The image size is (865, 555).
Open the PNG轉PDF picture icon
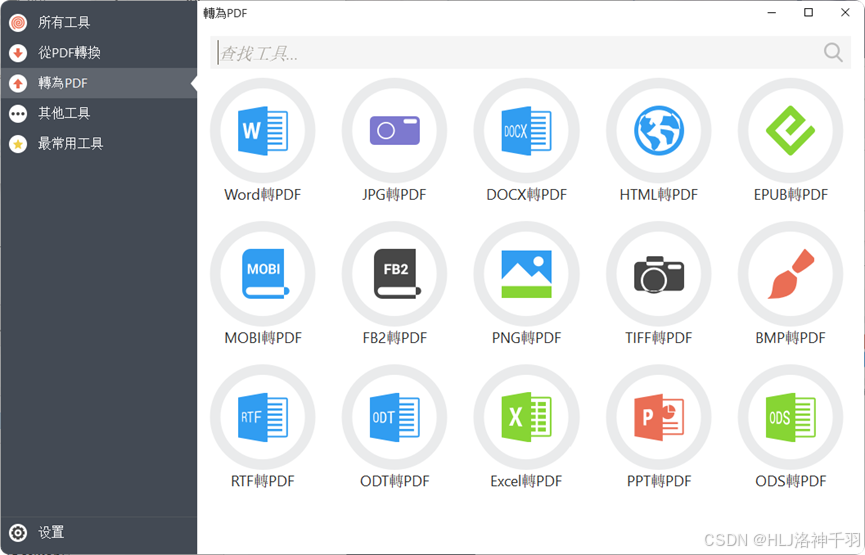526,274
